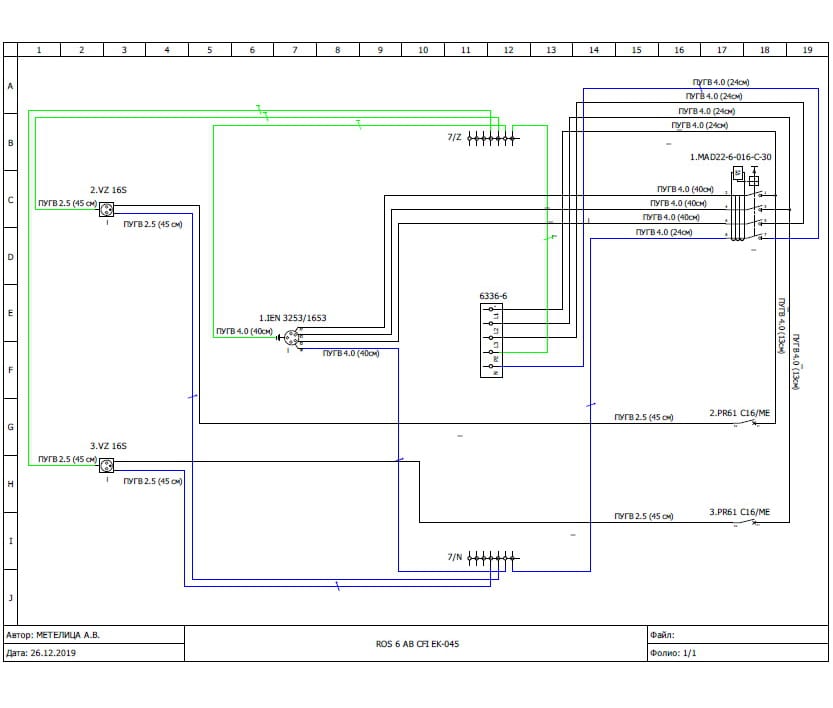833x708 pixels.
Task: Select the 2.VZ 16S socket symbol
Action: [106, 208]
